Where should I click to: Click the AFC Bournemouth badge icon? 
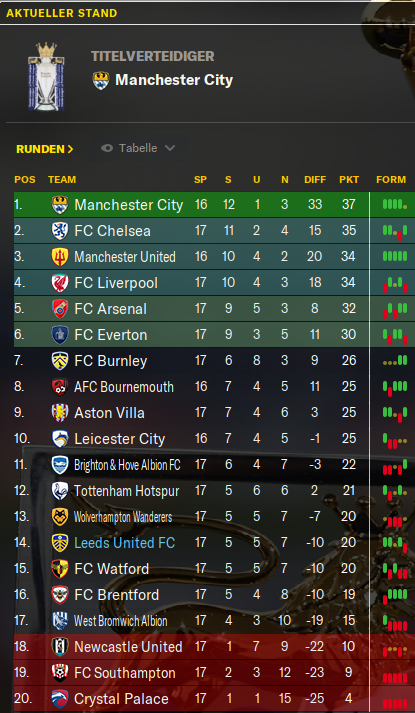click(60, 387)
